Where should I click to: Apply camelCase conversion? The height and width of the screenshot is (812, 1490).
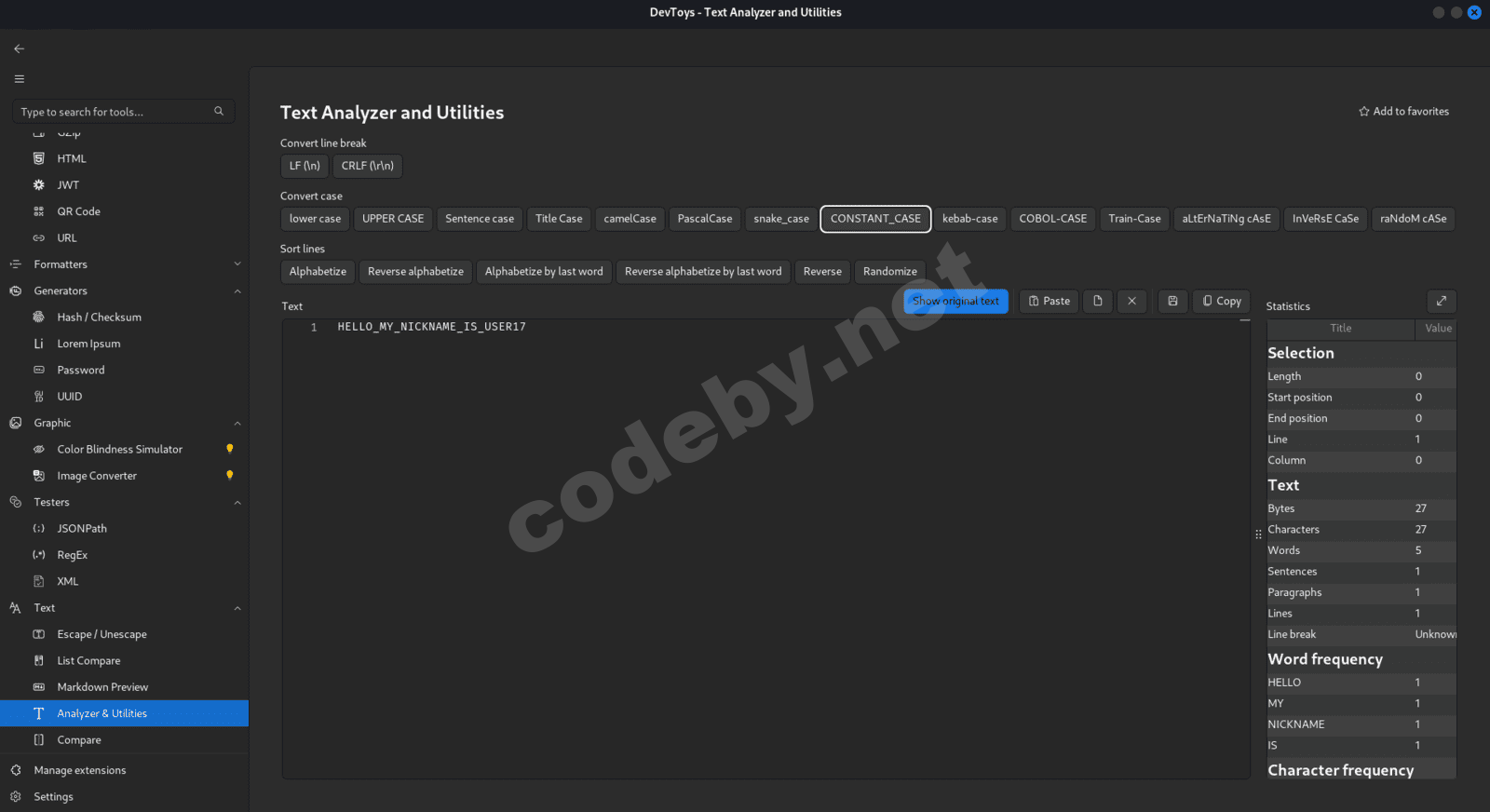pyautogui.click(x=630, y=219)
